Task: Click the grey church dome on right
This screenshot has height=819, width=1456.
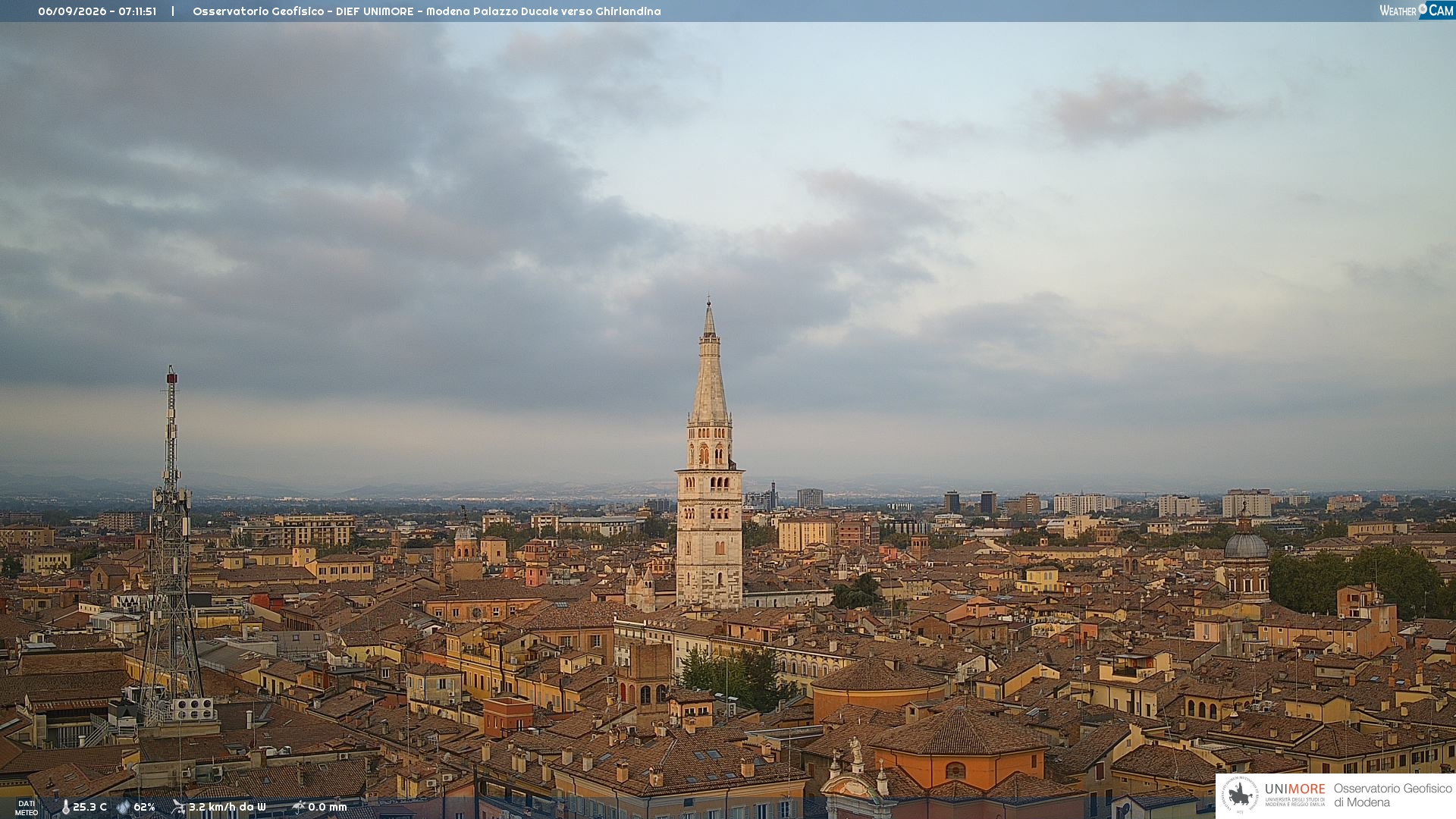Action: point(1246,544)
